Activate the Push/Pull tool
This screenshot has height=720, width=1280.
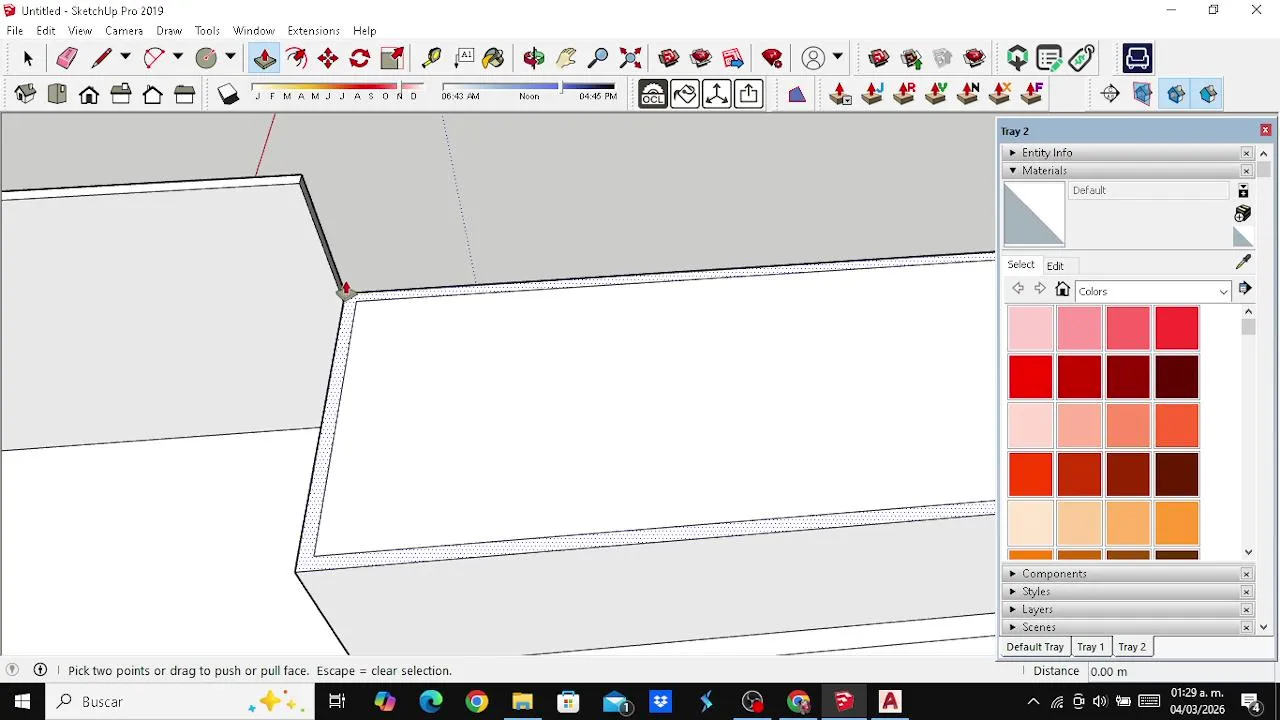pos(264,59)
